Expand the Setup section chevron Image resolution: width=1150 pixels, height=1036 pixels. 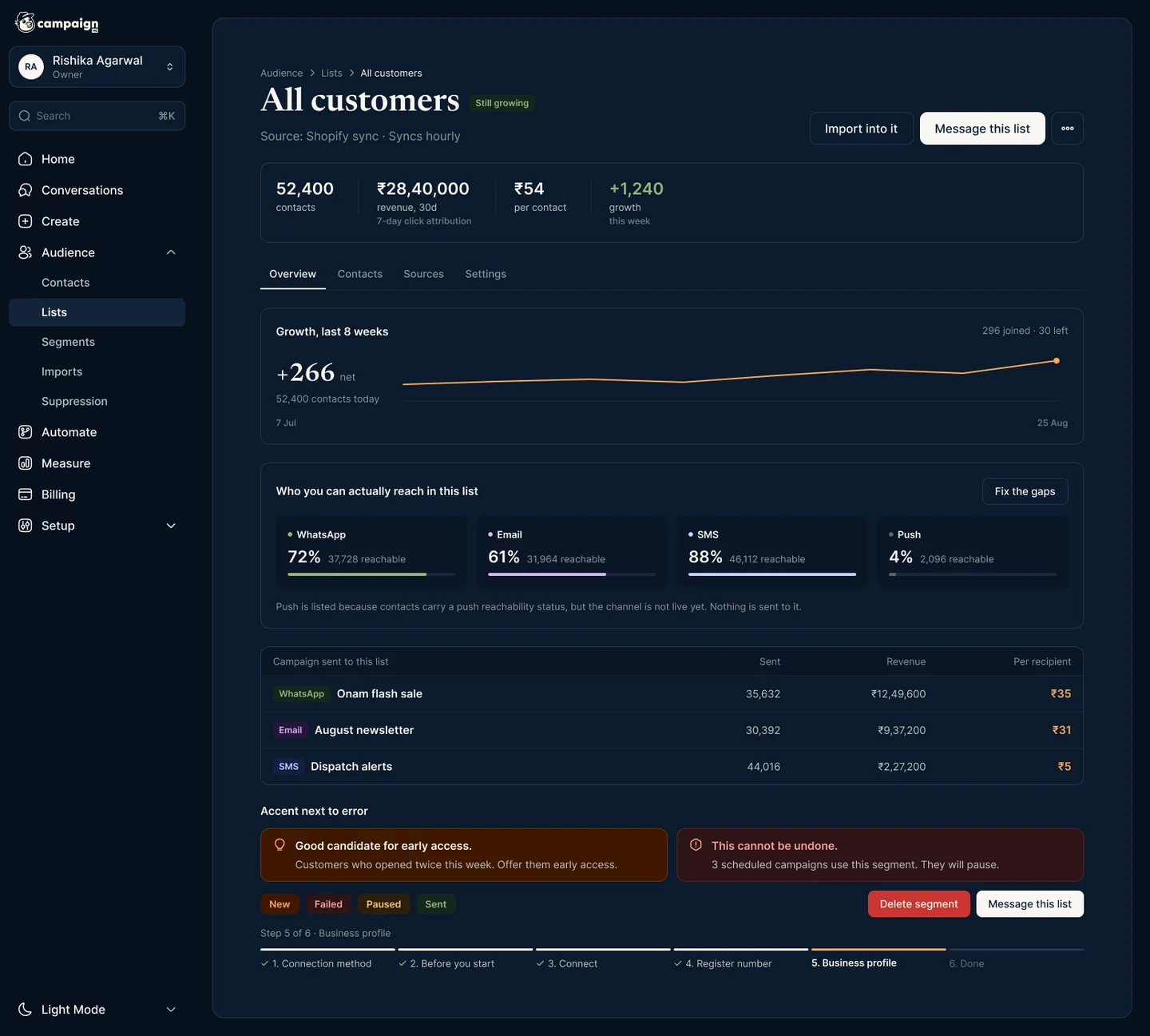tap(171, 526)
